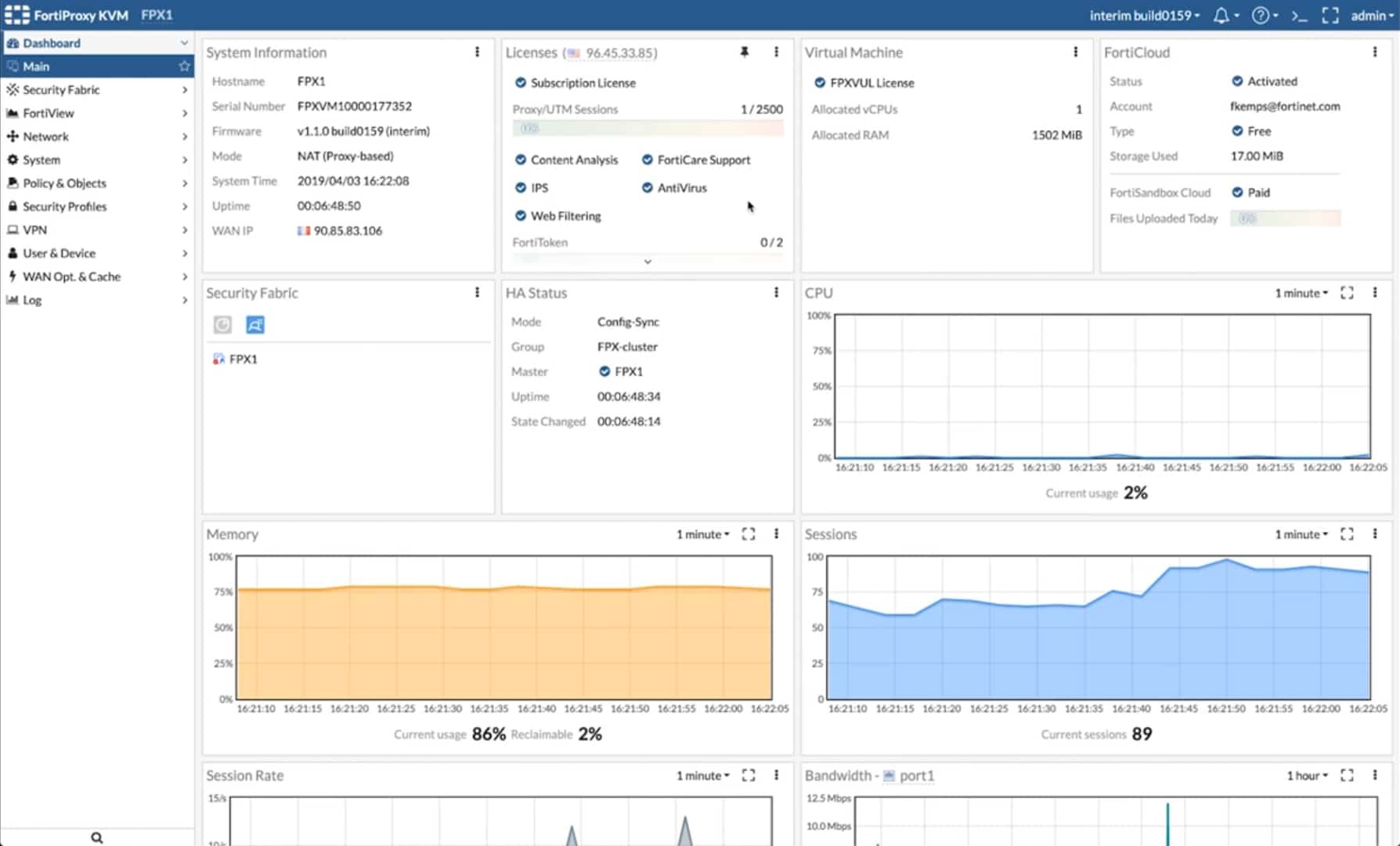Click the Files Uploaded Today bar

point(1285,219)
